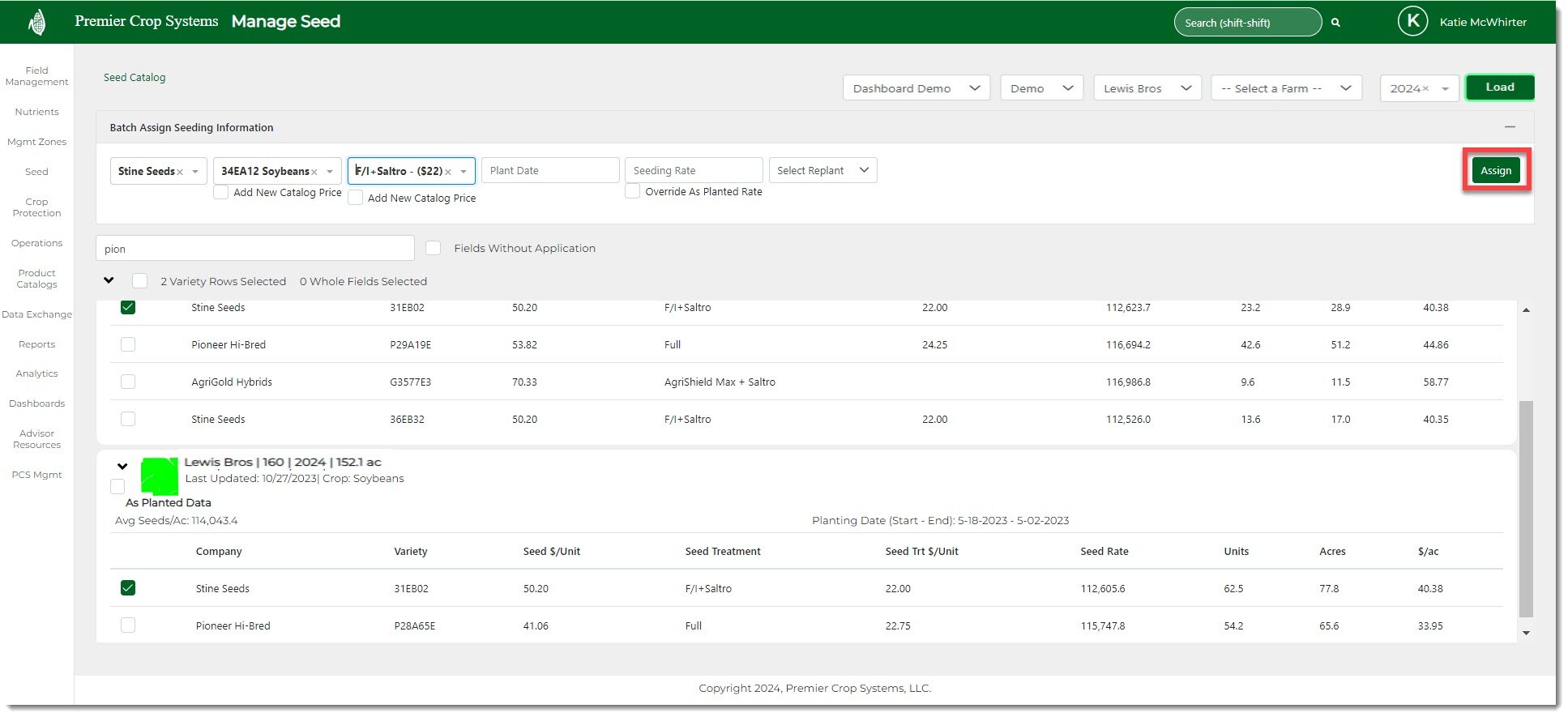Collapse the Batch Assign panel minus icon
This screenshot has height=717, width=1568.
click(1510, 127)
